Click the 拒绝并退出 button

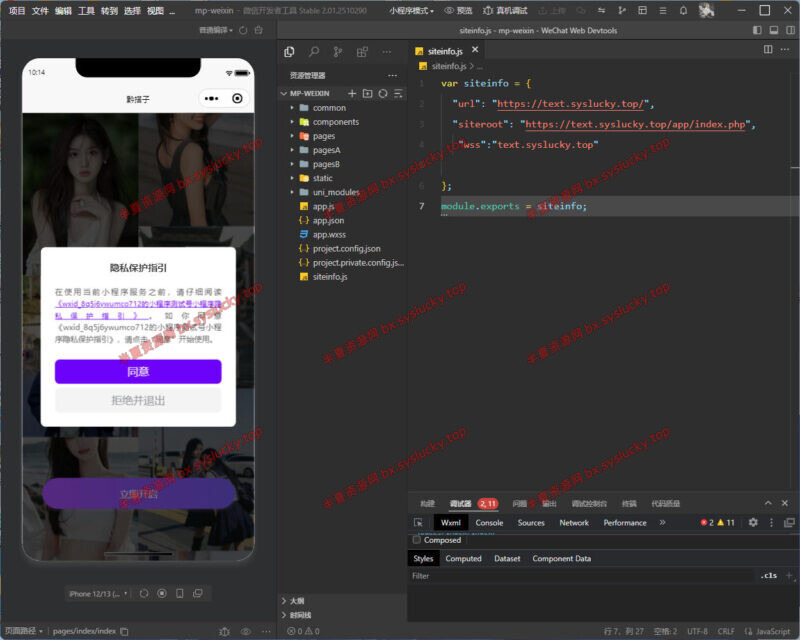tap(138, 401)
